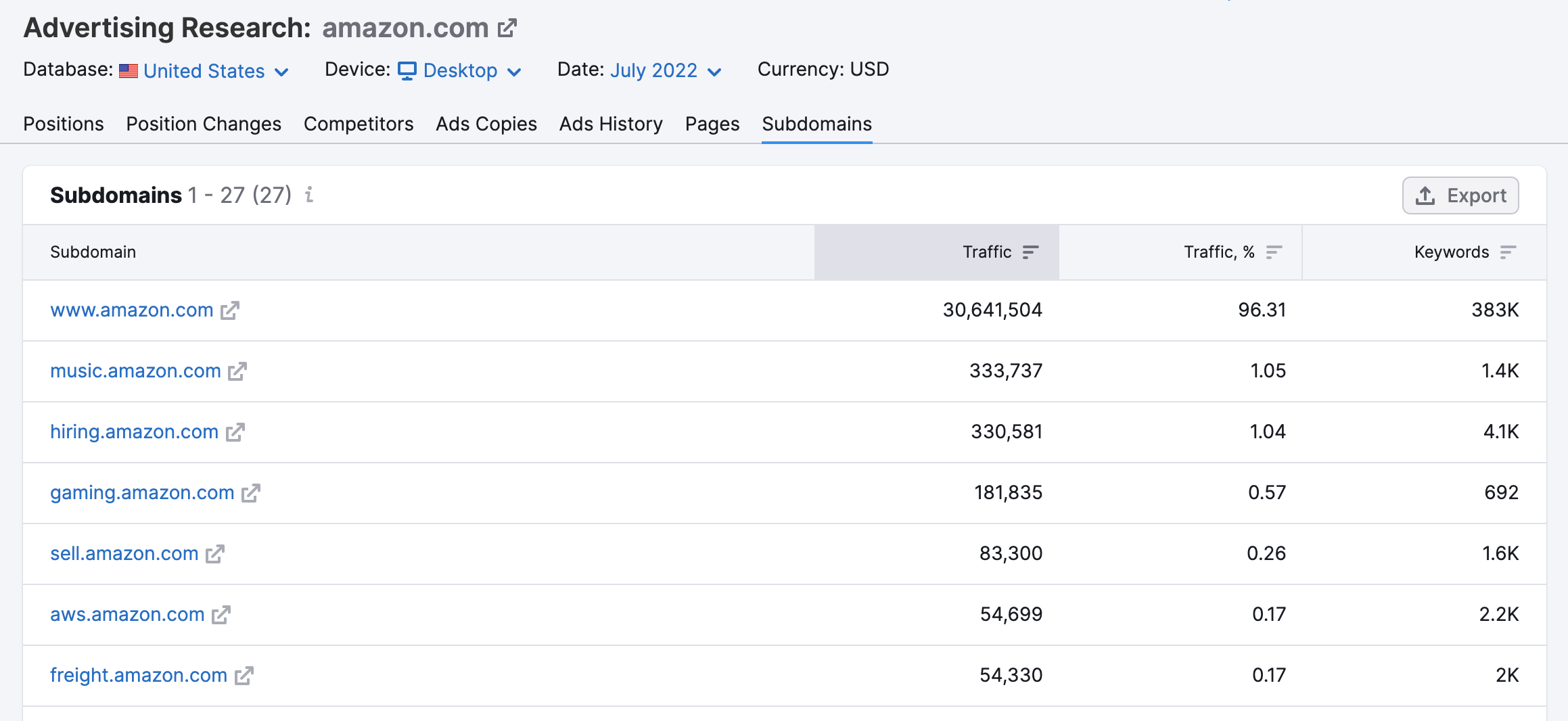Image resolution: width=1568 pixels, height=721 pixels.
Task: Click the keywords value 4.1K
Action: [x=1501, y=432]
